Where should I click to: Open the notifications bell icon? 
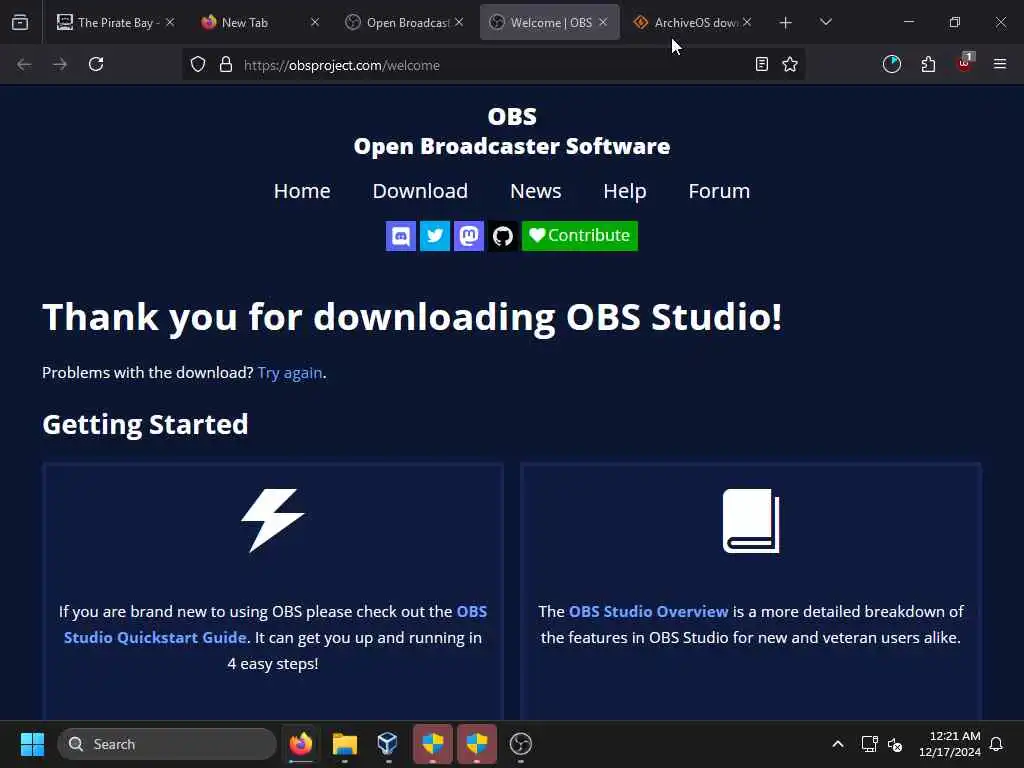coord(996,744)
